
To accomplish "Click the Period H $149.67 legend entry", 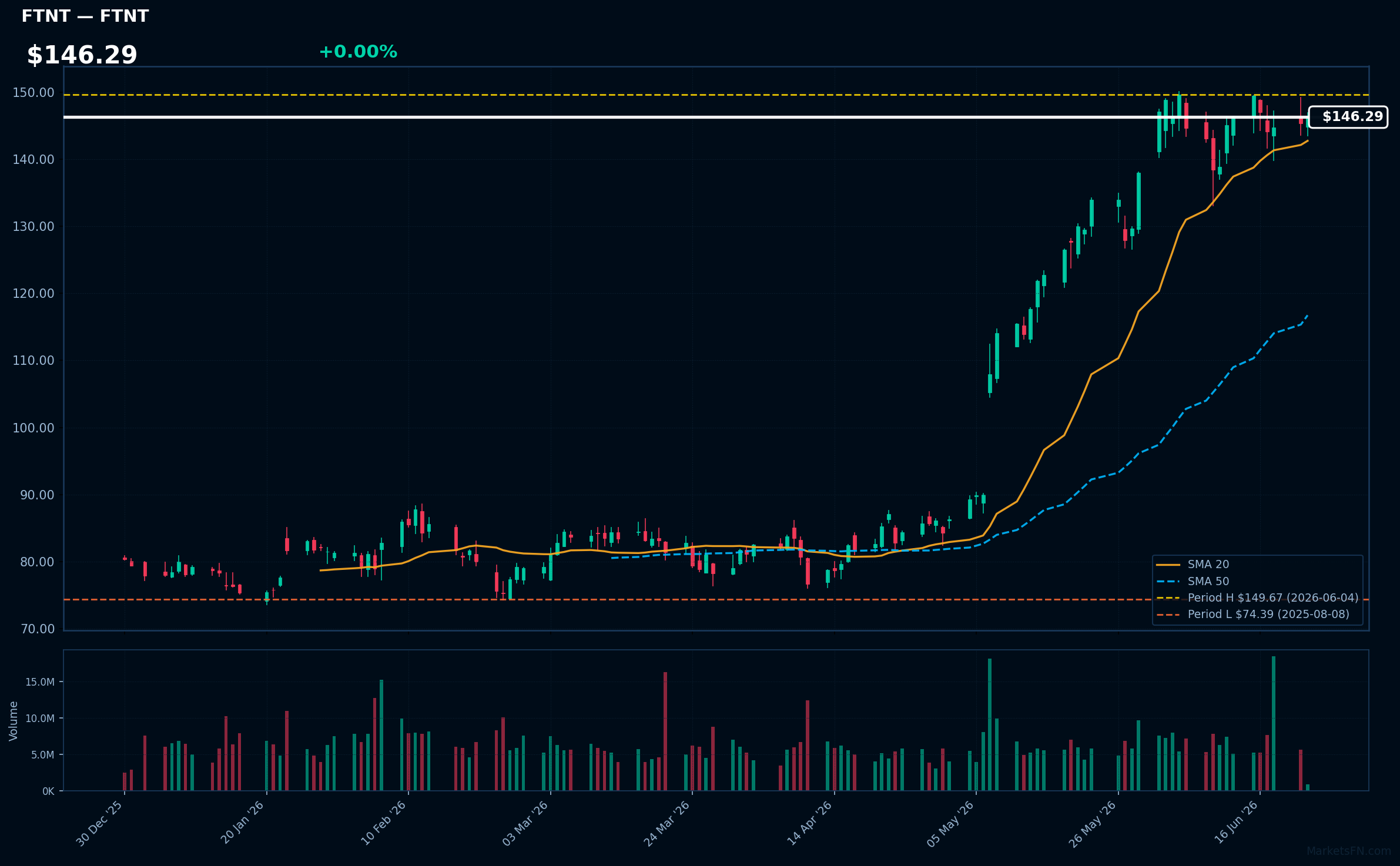I will (1257, 598).
